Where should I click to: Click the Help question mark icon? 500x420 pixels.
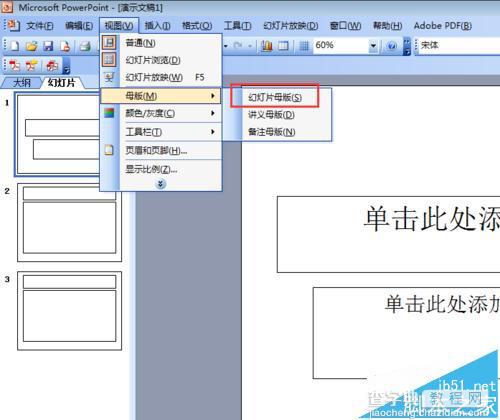[x=392, y=46]
